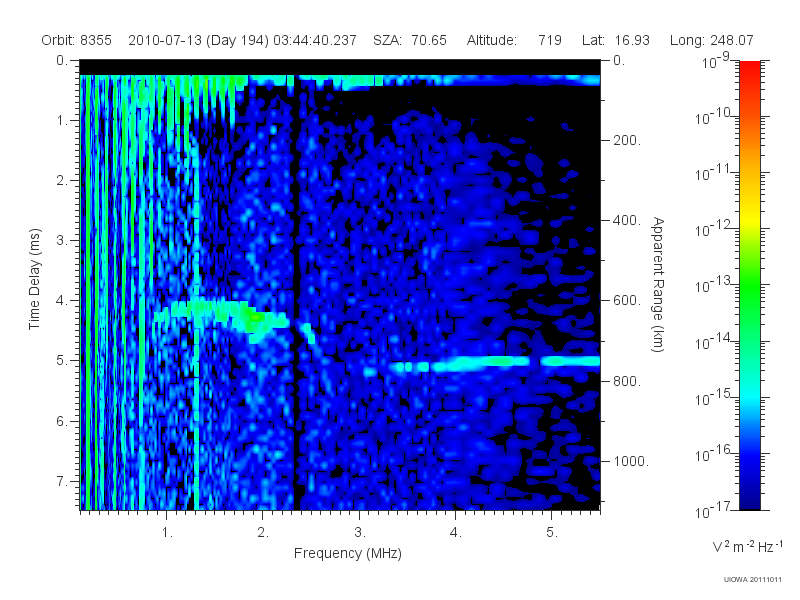This screenshot has height=600, width=800.
Task: Click the 'Frequency (MHz)' axis label
Action: tap(348, 553)
